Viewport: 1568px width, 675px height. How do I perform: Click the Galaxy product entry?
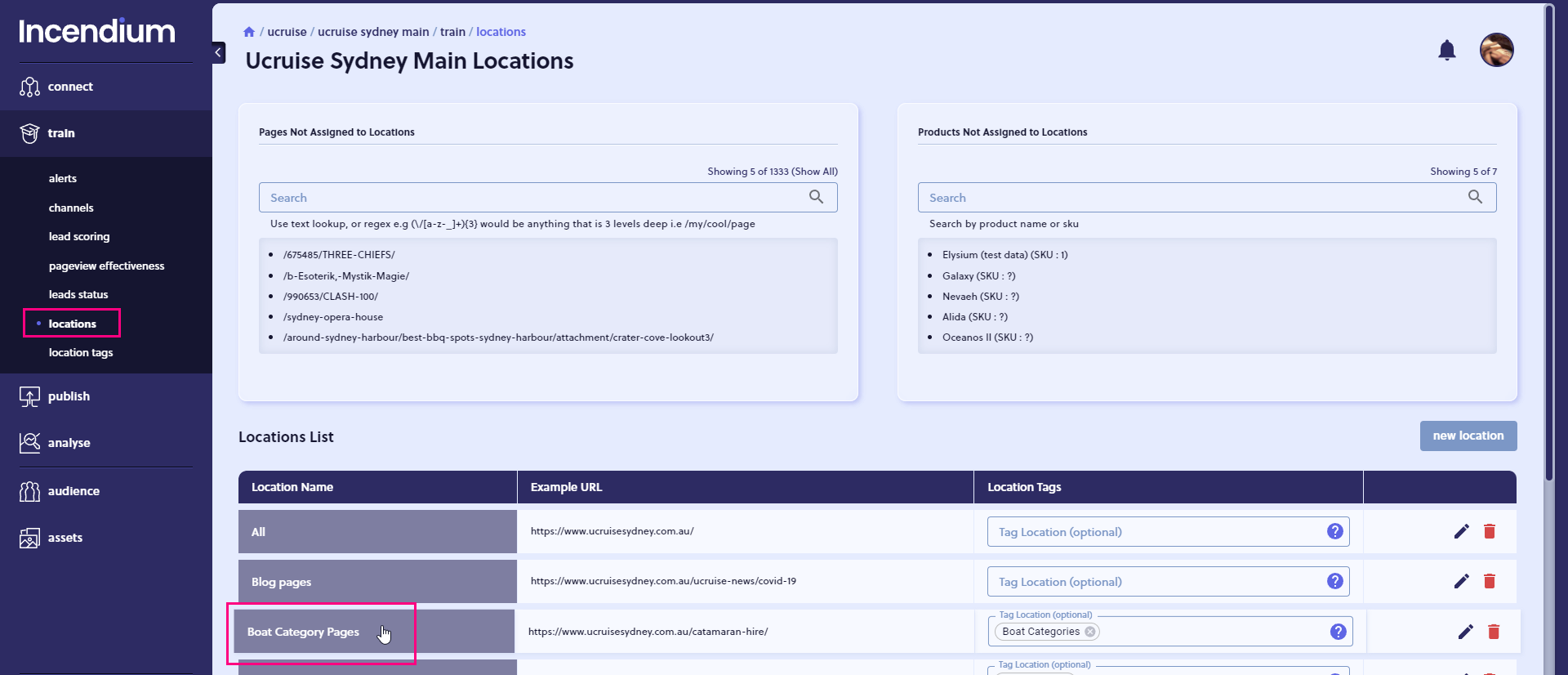coord(979,276)
